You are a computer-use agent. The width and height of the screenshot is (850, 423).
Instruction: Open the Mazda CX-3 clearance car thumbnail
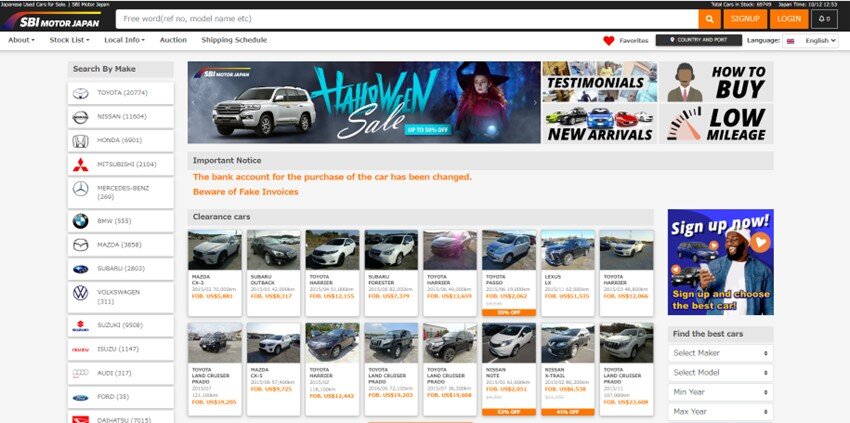pyautogui.click(x=214, y=250)
